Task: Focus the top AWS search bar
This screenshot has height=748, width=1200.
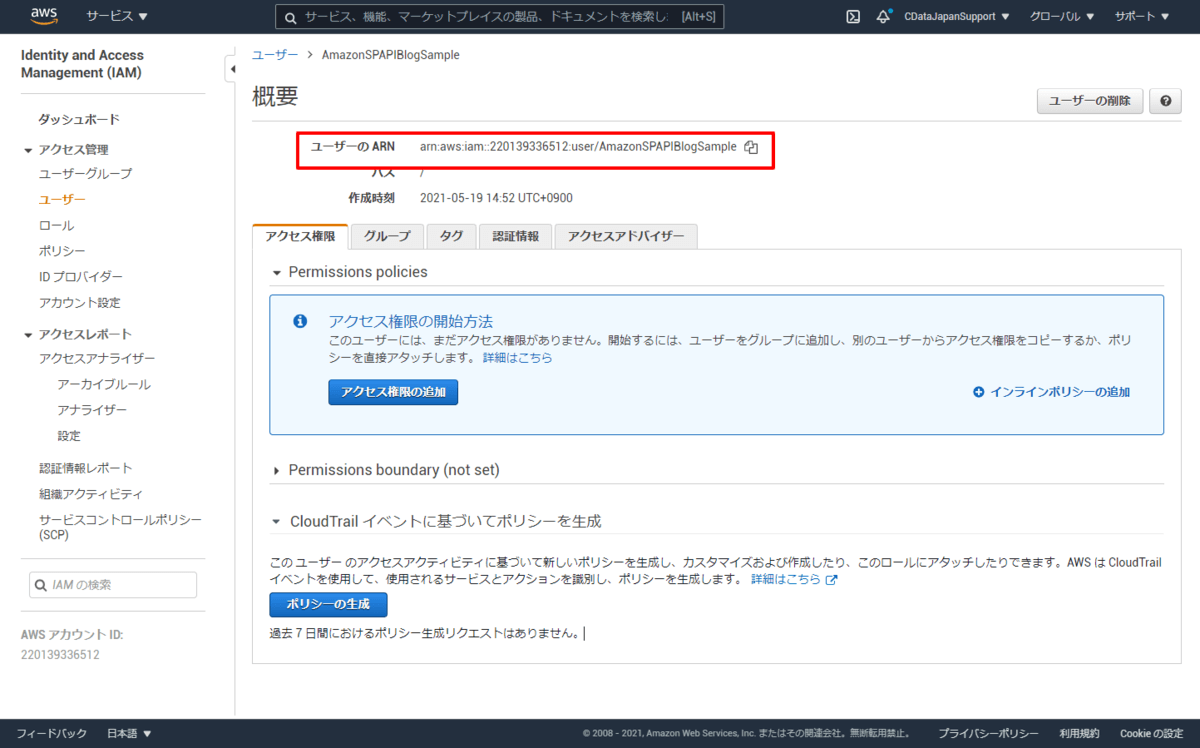Action: 500,17
